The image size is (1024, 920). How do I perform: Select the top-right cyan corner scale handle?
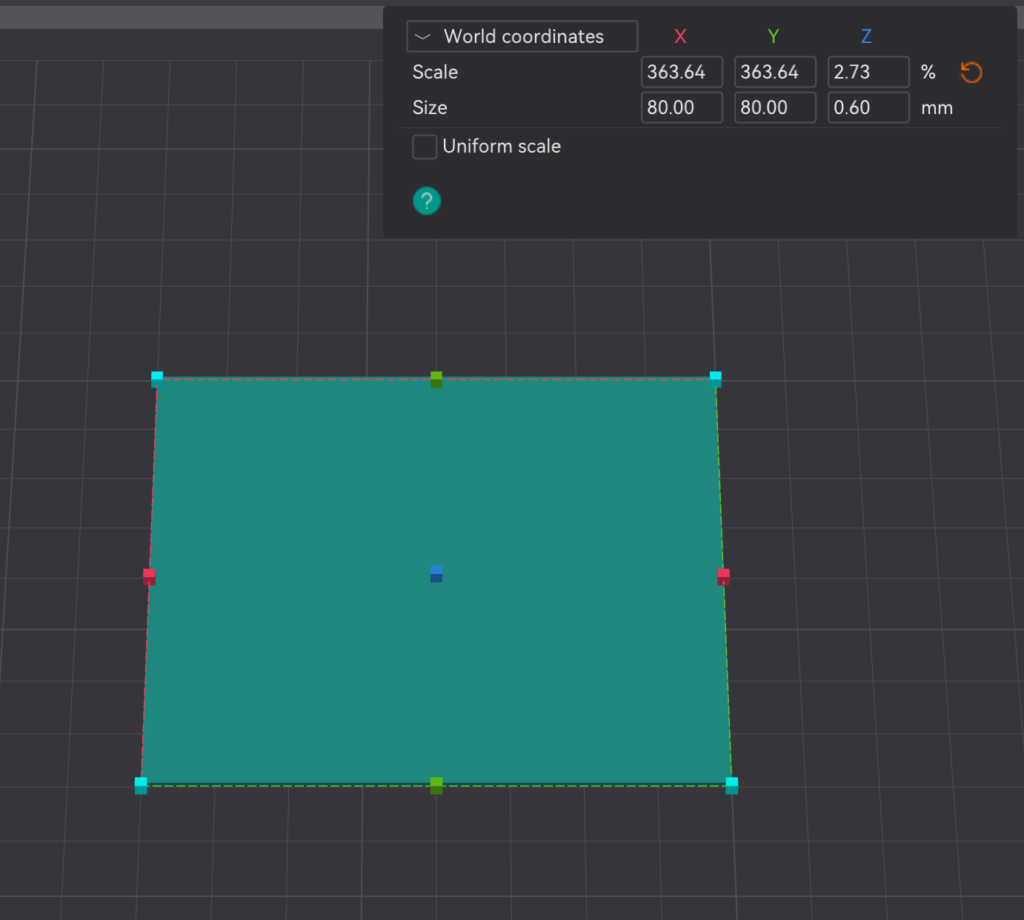coord(715,378)
